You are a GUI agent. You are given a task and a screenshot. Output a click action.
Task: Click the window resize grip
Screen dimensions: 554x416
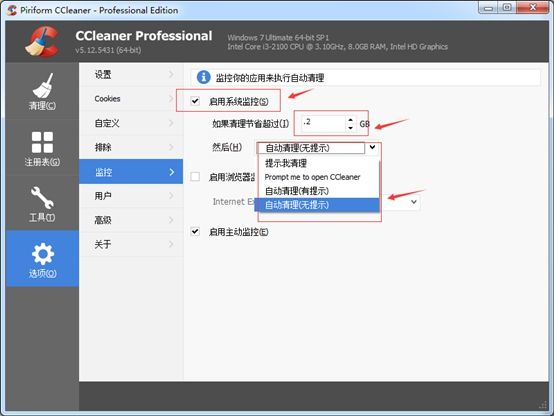coord(543,405)
